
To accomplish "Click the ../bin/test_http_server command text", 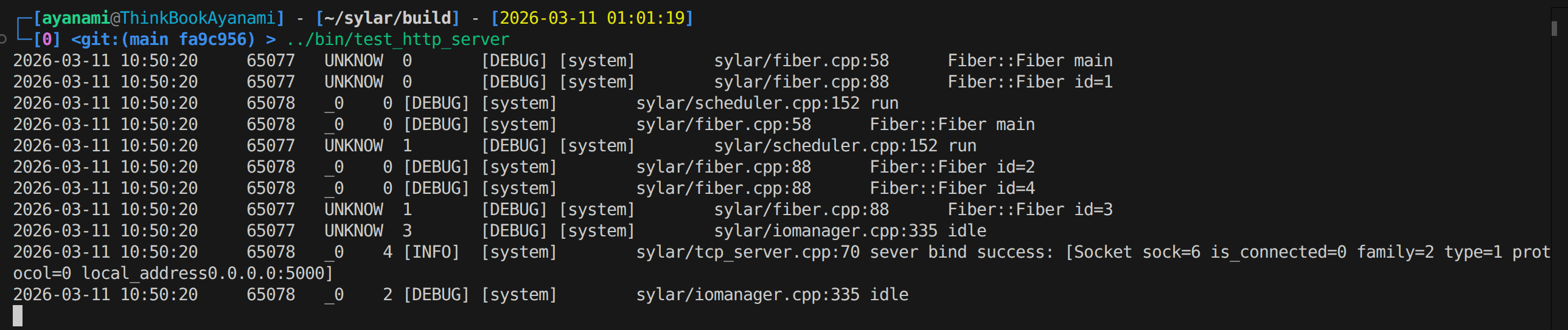I will tap(397, 40).
